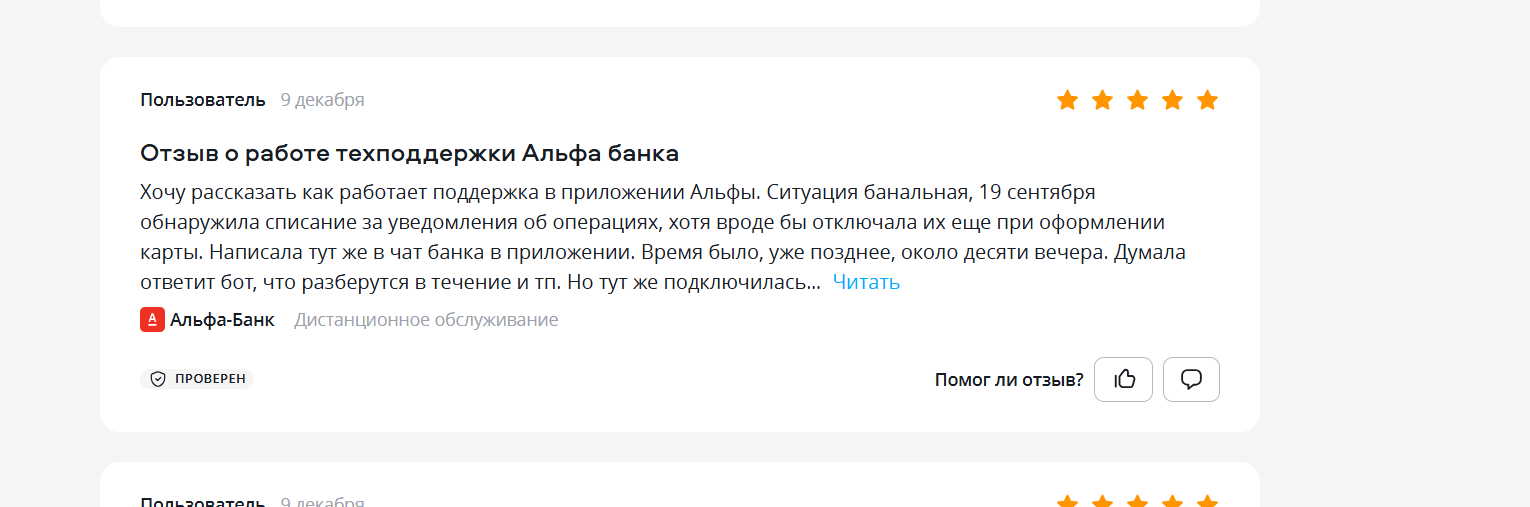Click the ПРОВЕРЕН verified label text

(x=210, y=379)
